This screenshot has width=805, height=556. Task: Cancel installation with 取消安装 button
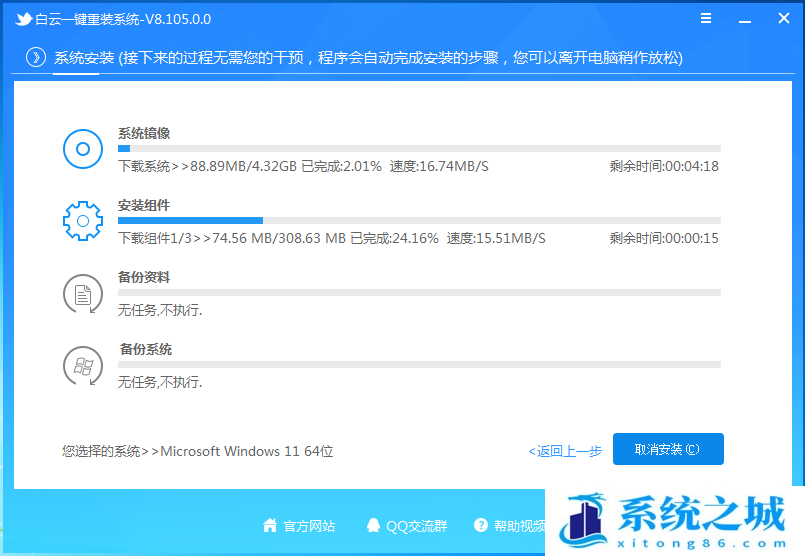tap(668, 449)
